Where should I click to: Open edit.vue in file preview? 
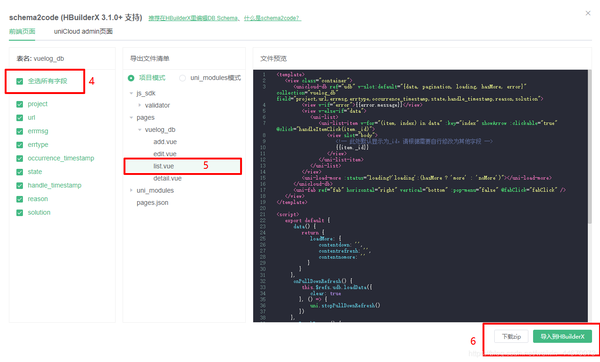pyautogui.click(x=165, y=154)
